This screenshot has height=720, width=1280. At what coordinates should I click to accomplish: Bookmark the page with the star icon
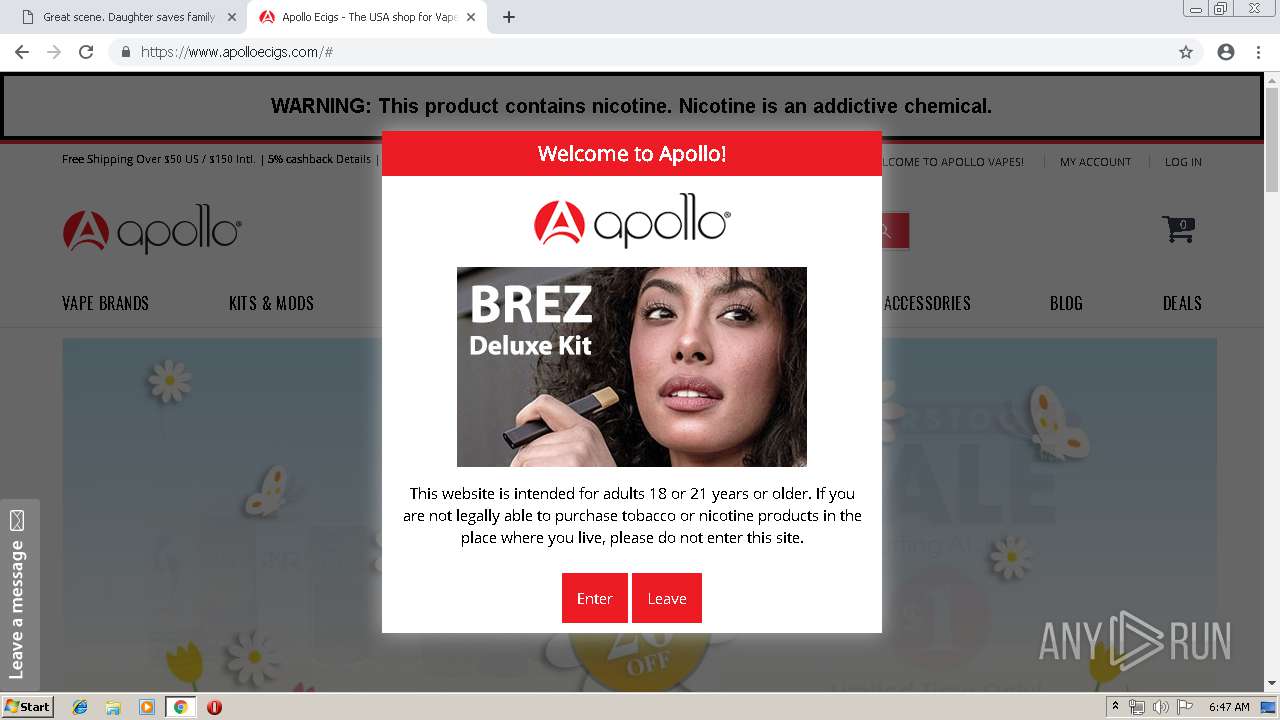coord(1186,52)
